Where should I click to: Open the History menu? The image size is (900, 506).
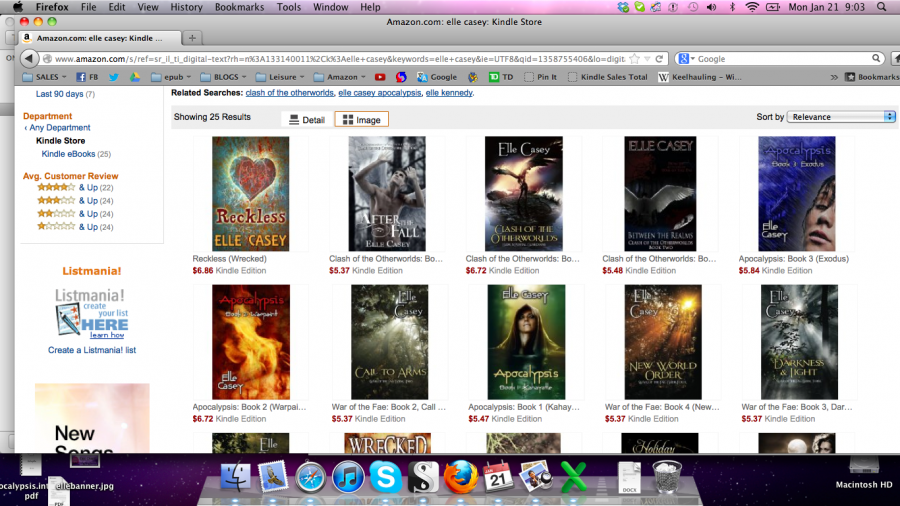[x=186, y=7]
